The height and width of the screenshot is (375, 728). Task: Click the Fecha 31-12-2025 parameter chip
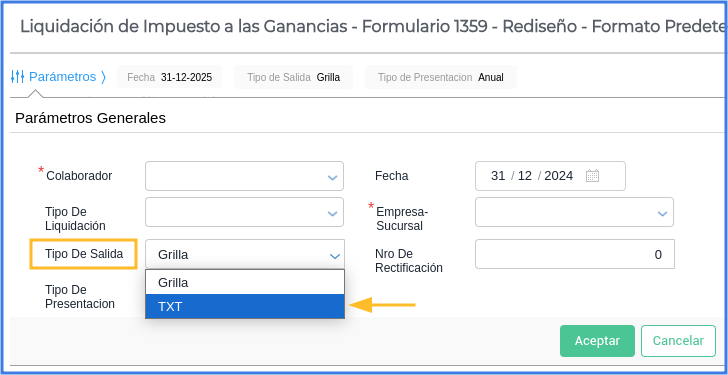(169, 77)
